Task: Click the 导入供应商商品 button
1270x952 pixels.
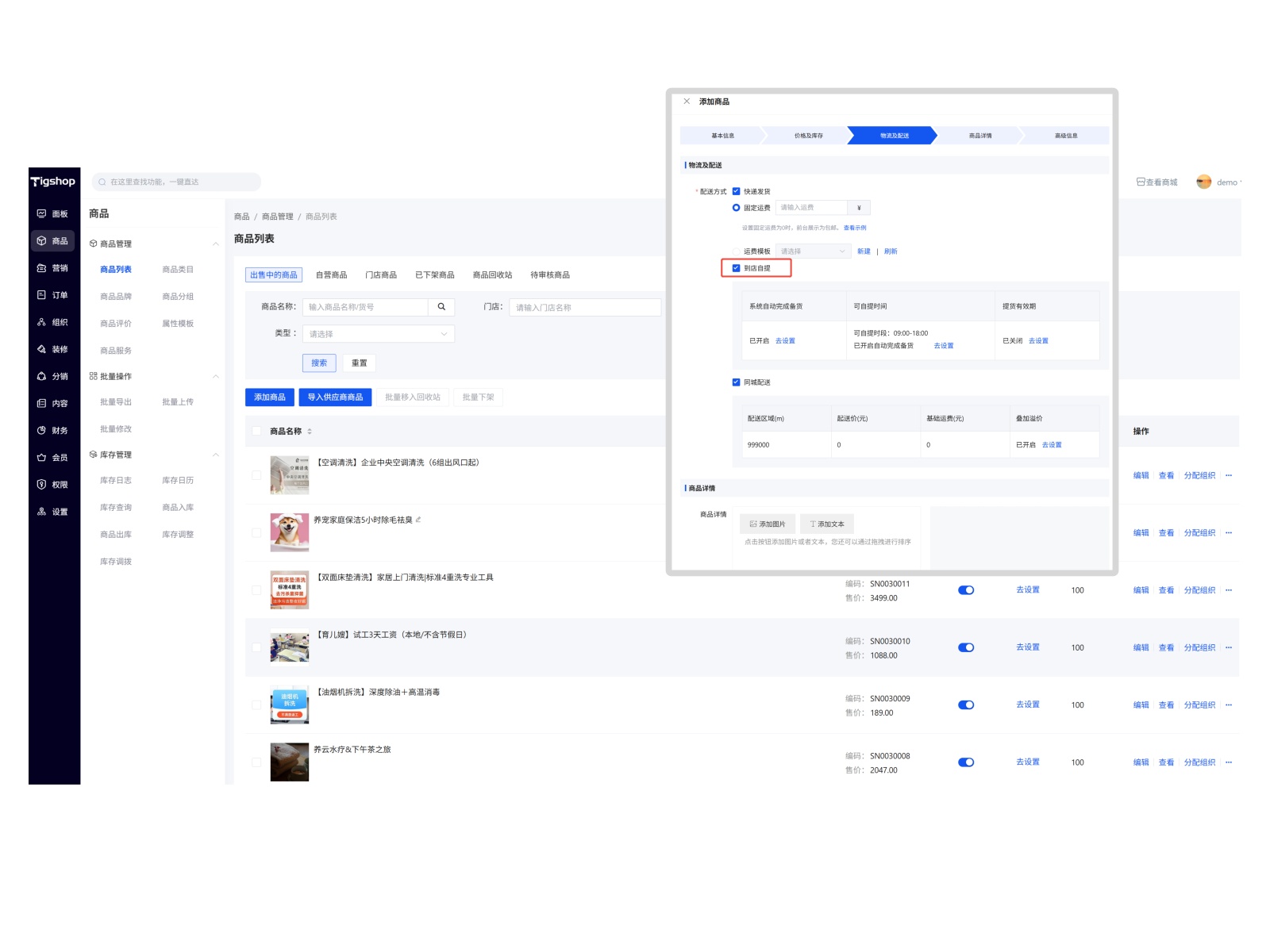Action: (x=335, y=397)
